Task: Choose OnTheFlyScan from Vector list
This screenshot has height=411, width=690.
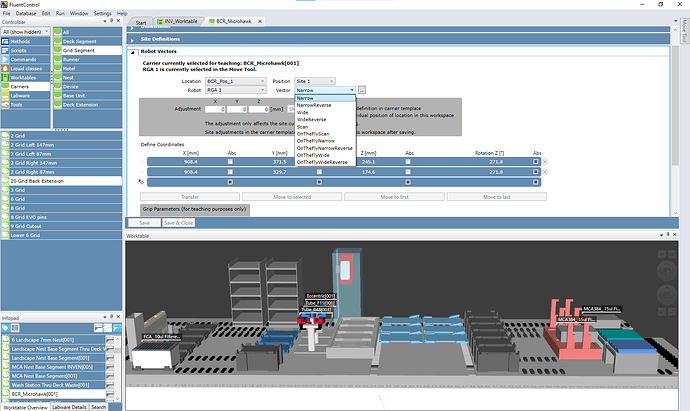Action: 325,134
